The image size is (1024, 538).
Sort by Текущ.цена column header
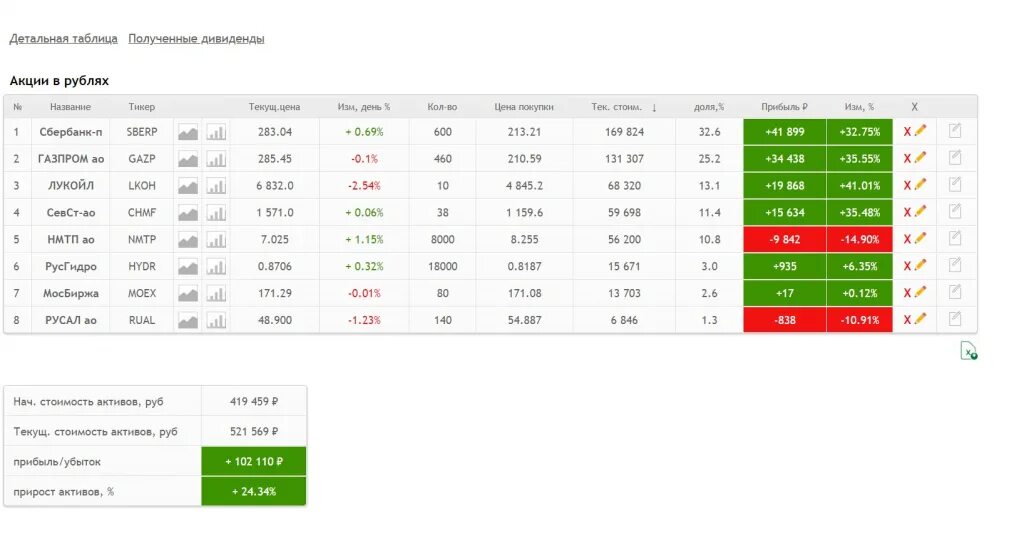tap(274, 107)
